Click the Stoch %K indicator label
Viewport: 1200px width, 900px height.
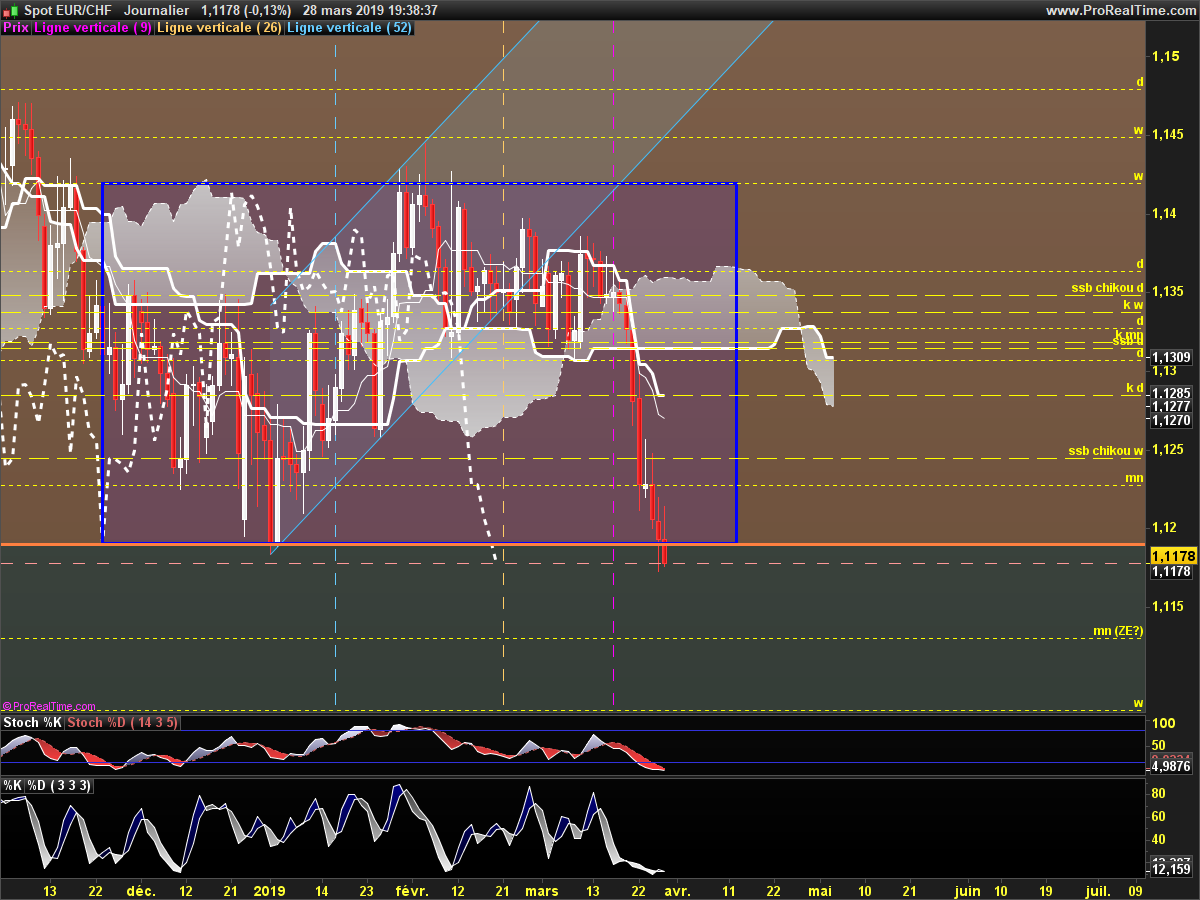(33, 722)
